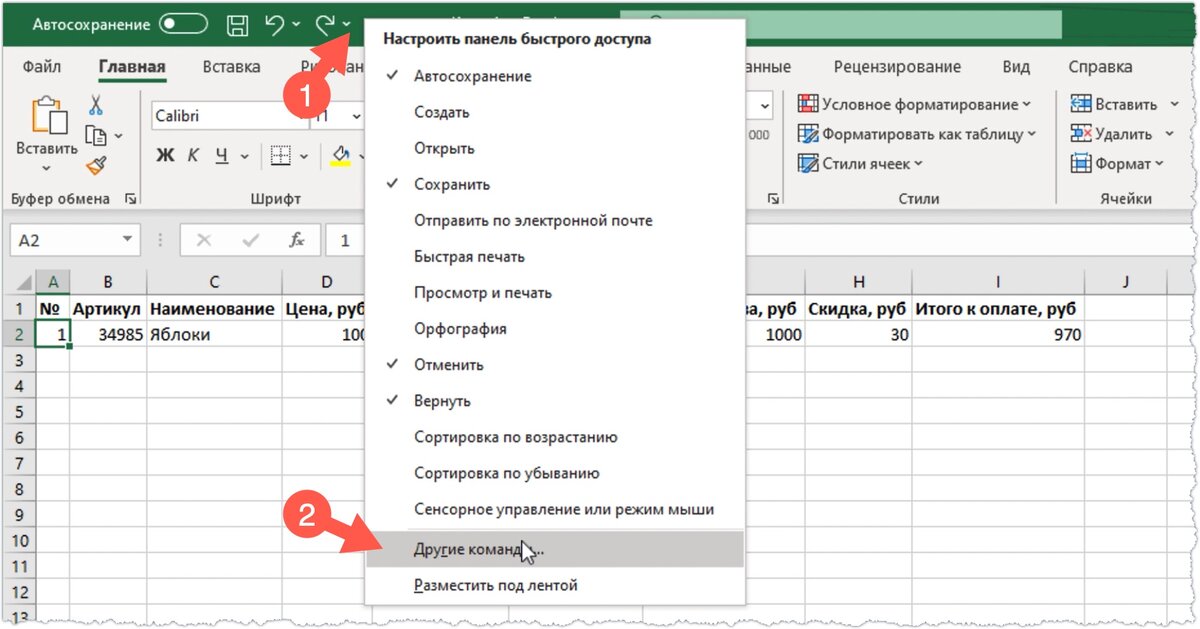Screen dimensions: 1200x629
Task: Expand the Copy options dropdown arrow
Action: (118, 136)
